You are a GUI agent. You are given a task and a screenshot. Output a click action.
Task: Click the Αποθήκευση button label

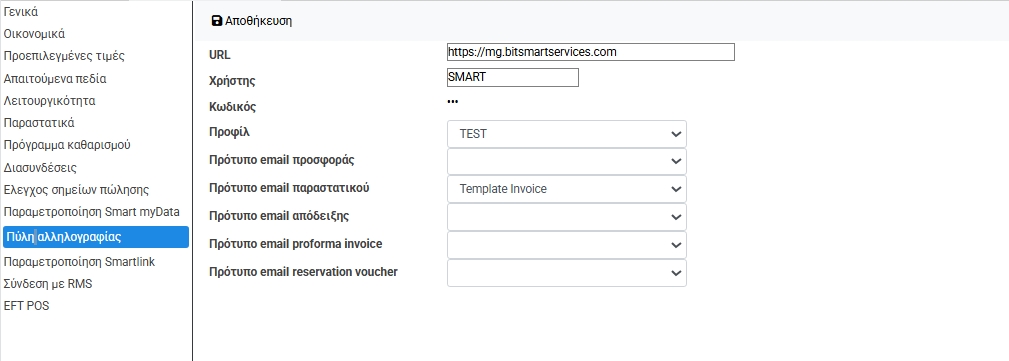[x=259, y=21]
